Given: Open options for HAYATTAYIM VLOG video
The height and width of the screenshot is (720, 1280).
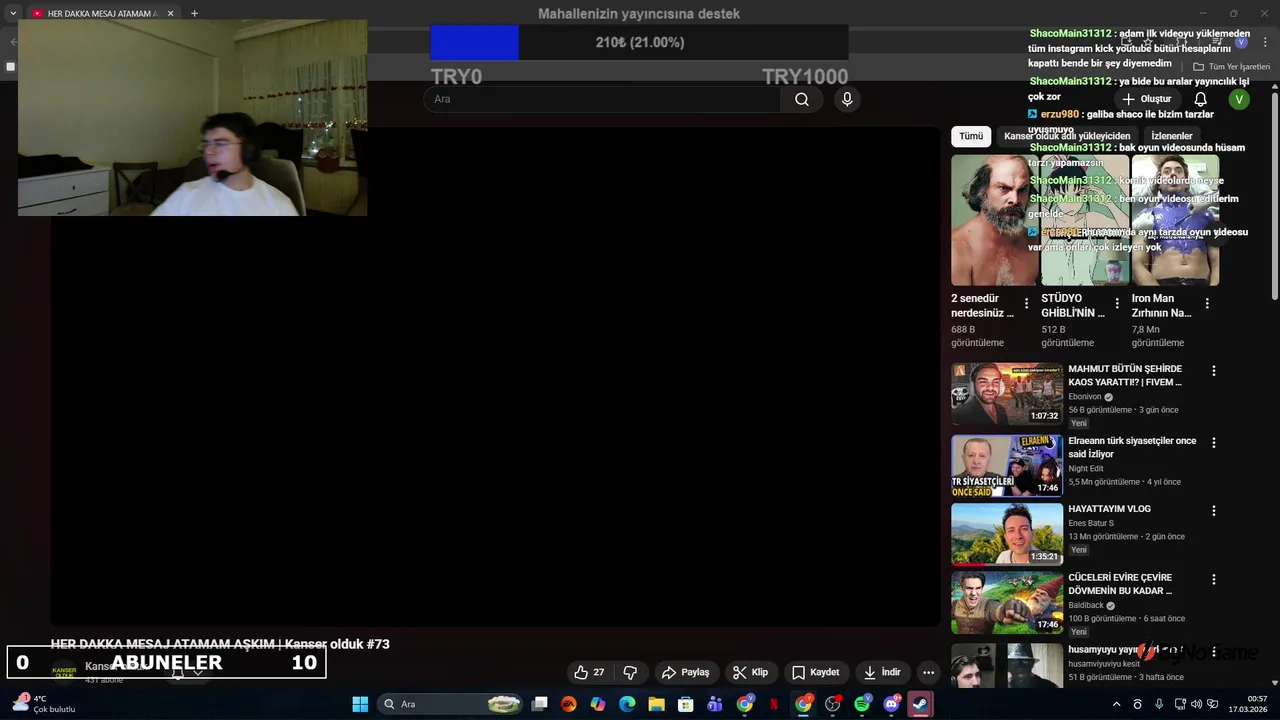Looking at the screenshot, I should (1214, 510).
